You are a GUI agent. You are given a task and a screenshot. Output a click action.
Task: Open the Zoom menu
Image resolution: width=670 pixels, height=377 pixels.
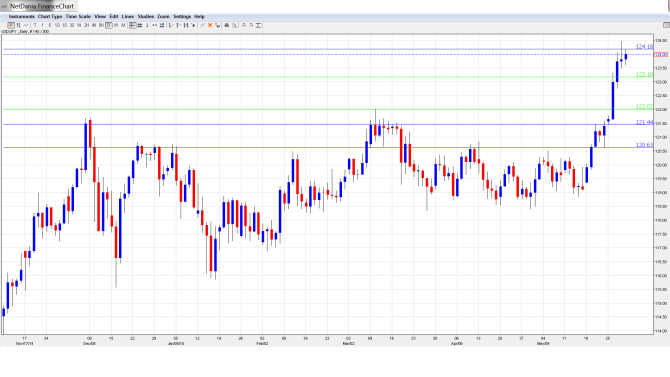tap(163, 16)
